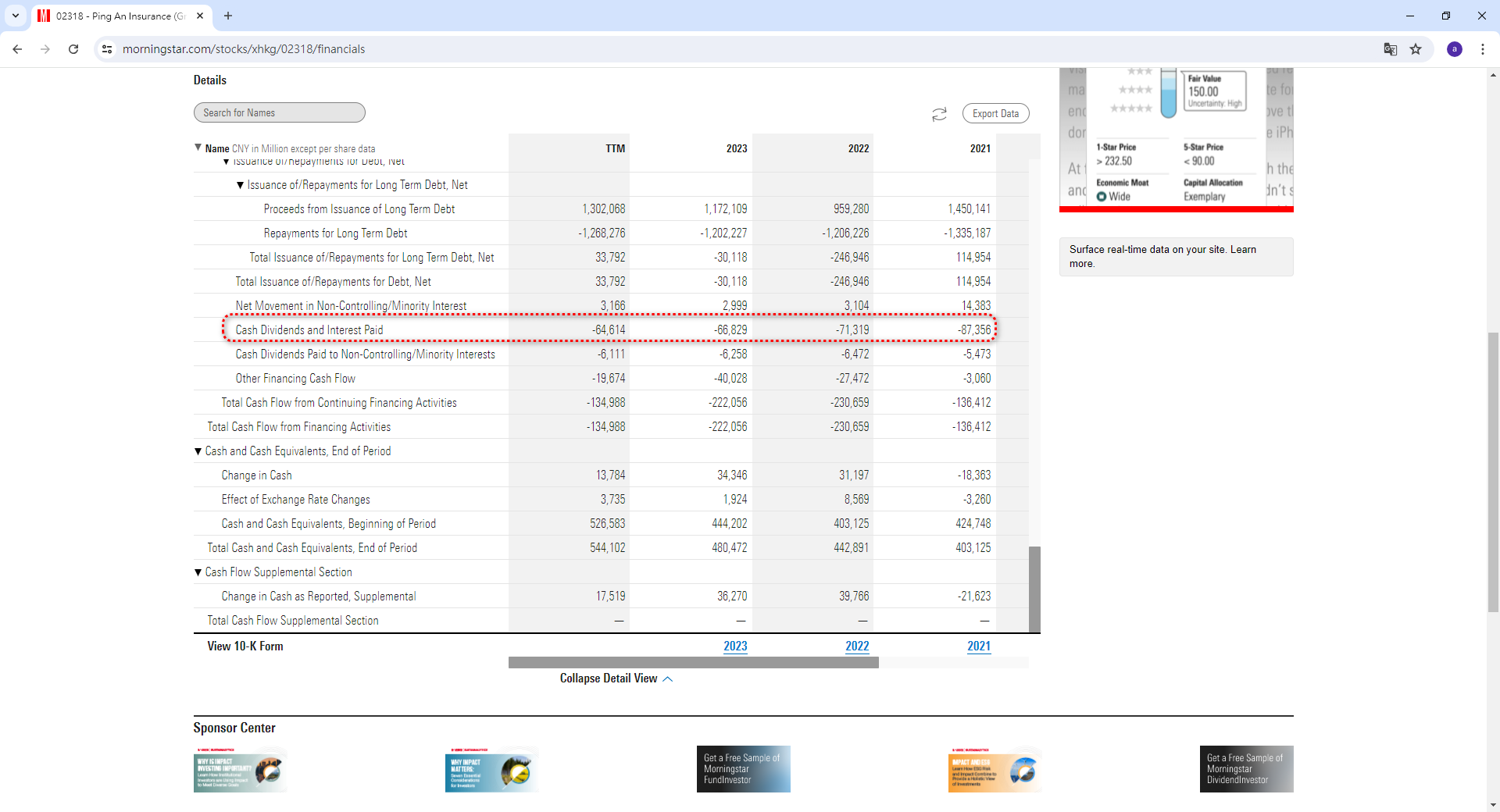The height and width of the screenshot is (812, 1500).
Task: Open the Why Impact Matters sponsor thumbnail
Action: (x=492, y=770)
